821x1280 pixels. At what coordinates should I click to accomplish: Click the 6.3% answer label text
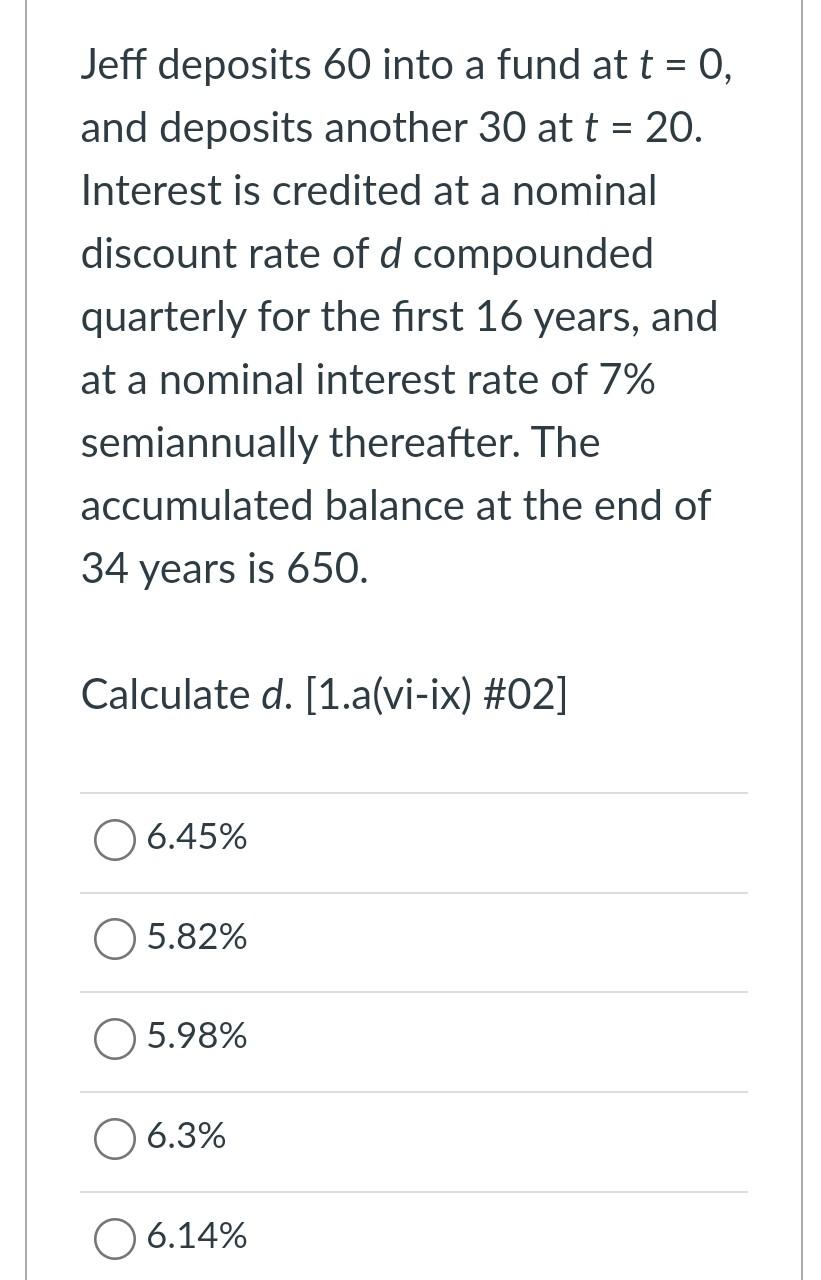(x=186, y=1137)
